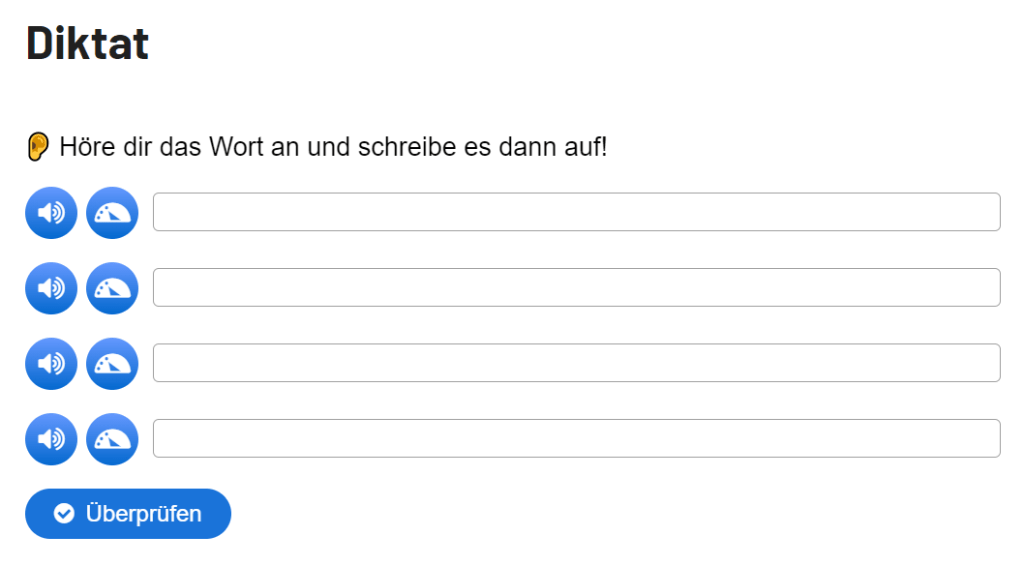
Task: Listen to the fourth word via speaker icon
Action: click(51, 439)
